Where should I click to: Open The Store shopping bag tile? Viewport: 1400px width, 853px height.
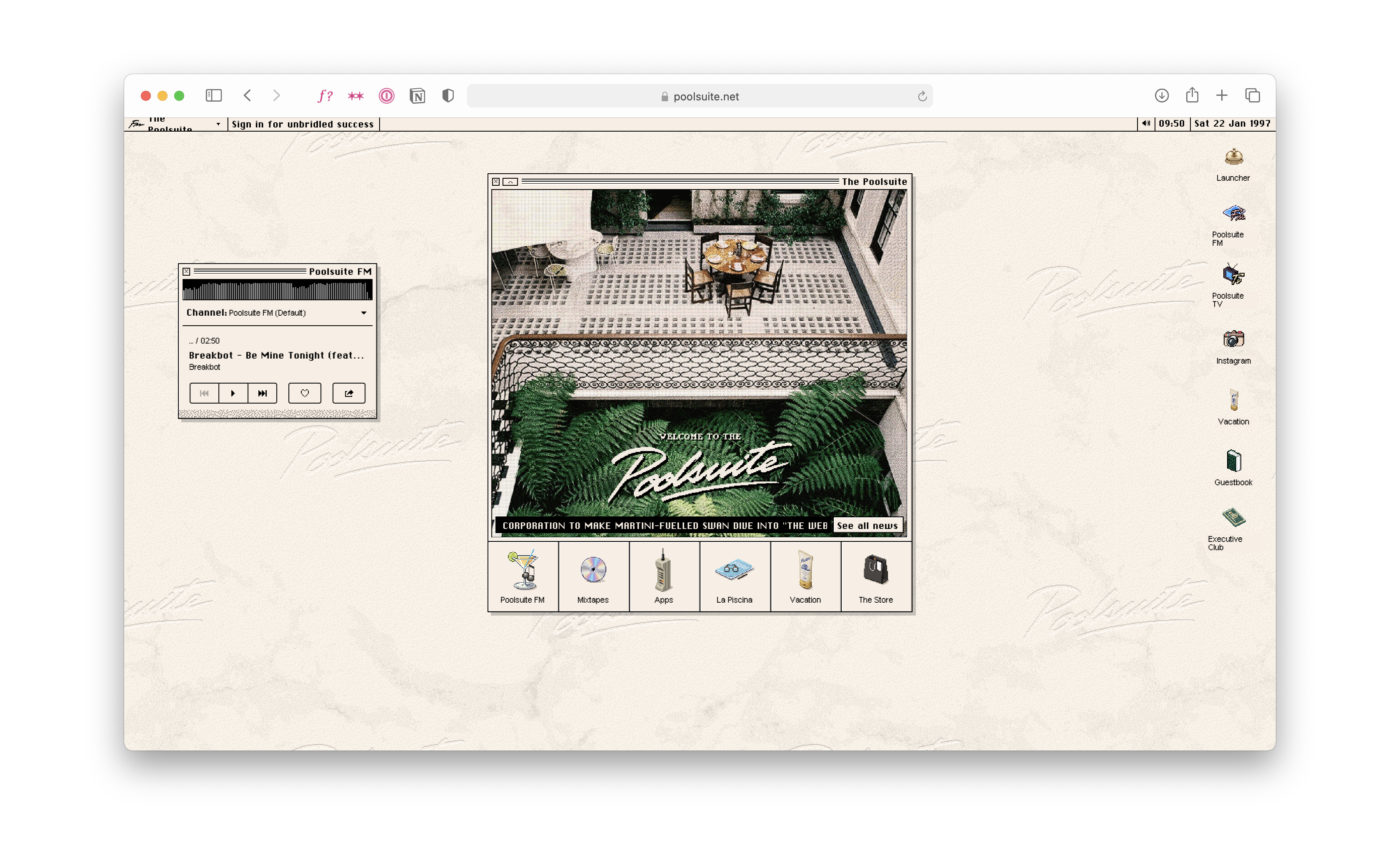point(875,576)
